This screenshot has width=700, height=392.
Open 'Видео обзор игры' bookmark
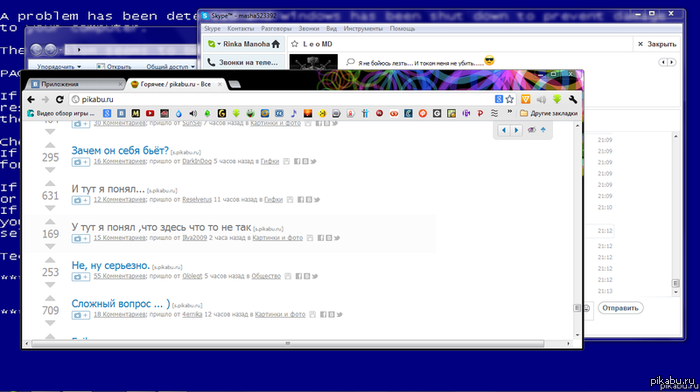point(61,113)
